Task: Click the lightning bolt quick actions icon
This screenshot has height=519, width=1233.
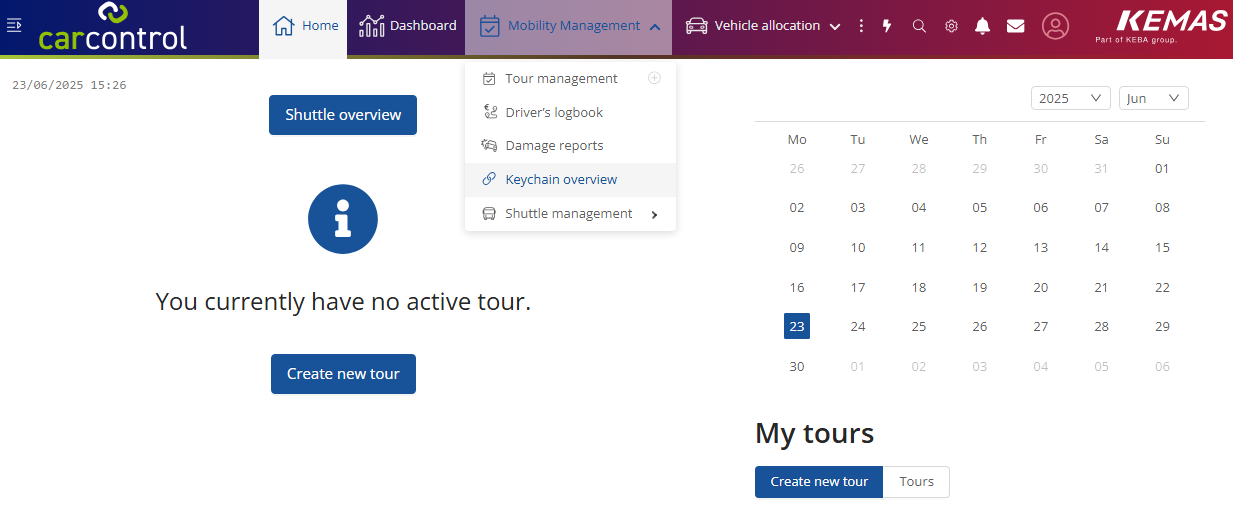Action: pos(887,26)
